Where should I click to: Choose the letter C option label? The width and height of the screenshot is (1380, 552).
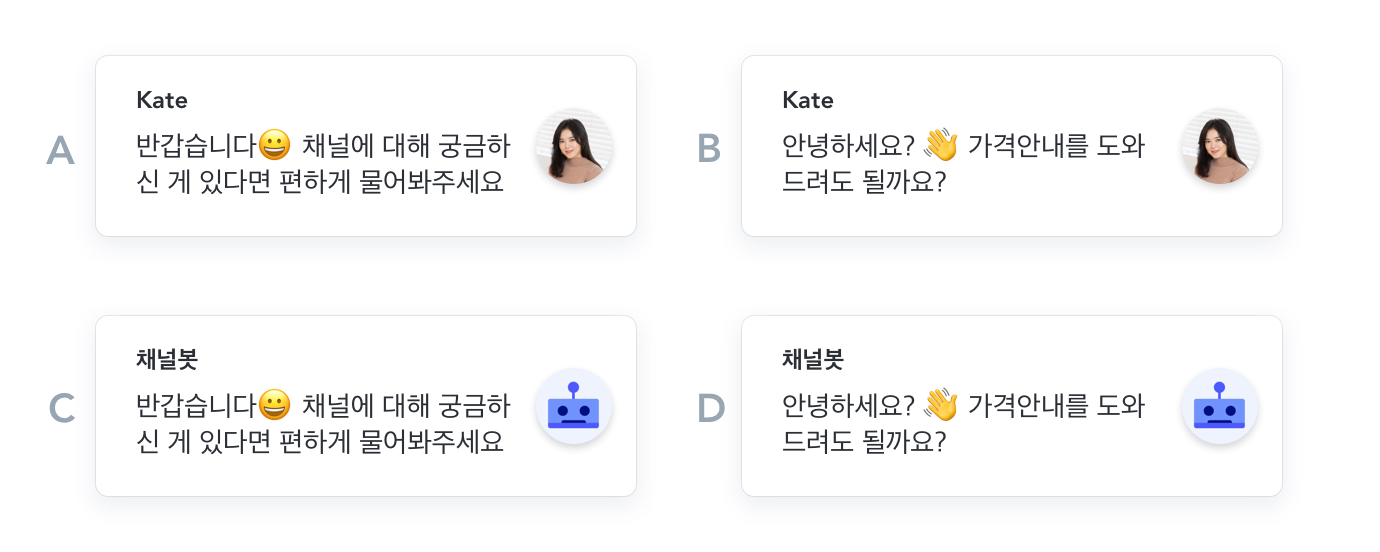click(61, 409)
